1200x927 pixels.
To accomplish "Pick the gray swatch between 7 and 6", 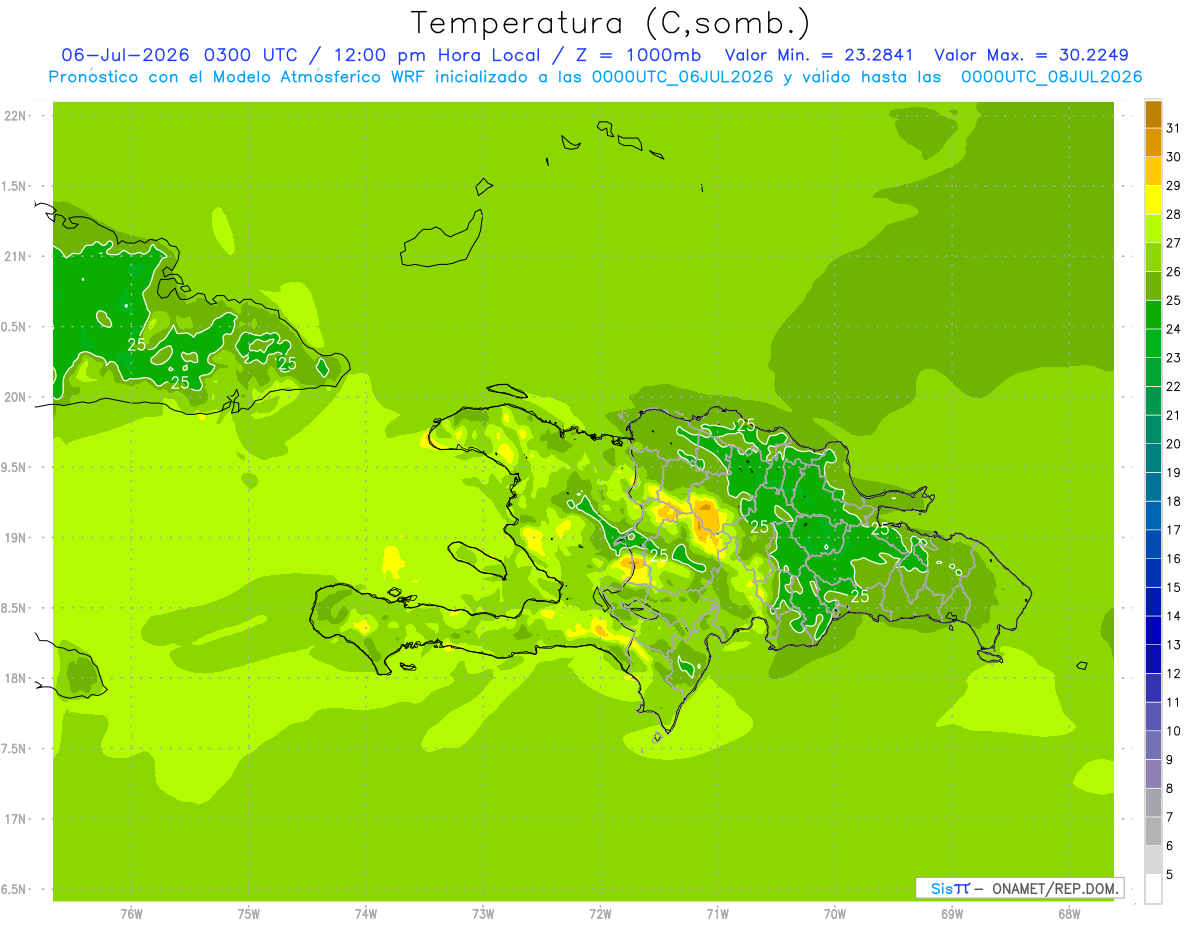I will pyautogui.click(x=1153, y=831).
